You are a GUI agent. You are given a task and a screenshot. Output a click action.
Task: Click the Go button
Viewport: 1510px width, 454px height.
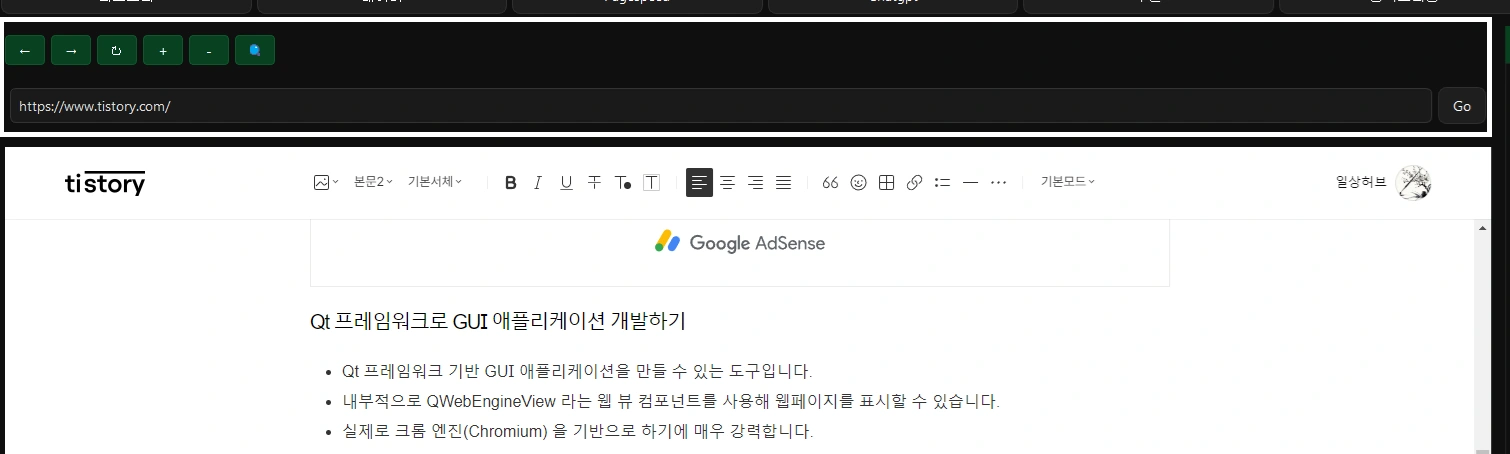point(1461,106)
